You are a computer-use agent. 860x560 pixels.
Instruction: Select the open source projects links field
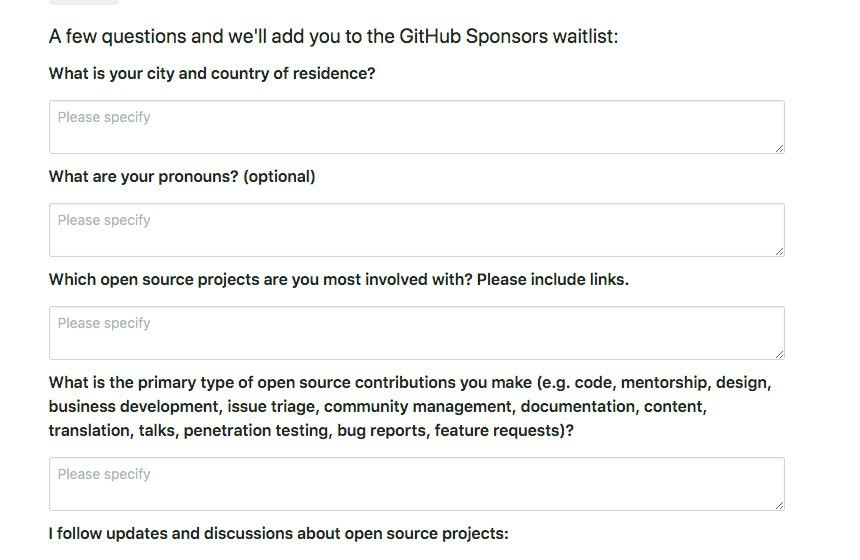click(416, 333)
